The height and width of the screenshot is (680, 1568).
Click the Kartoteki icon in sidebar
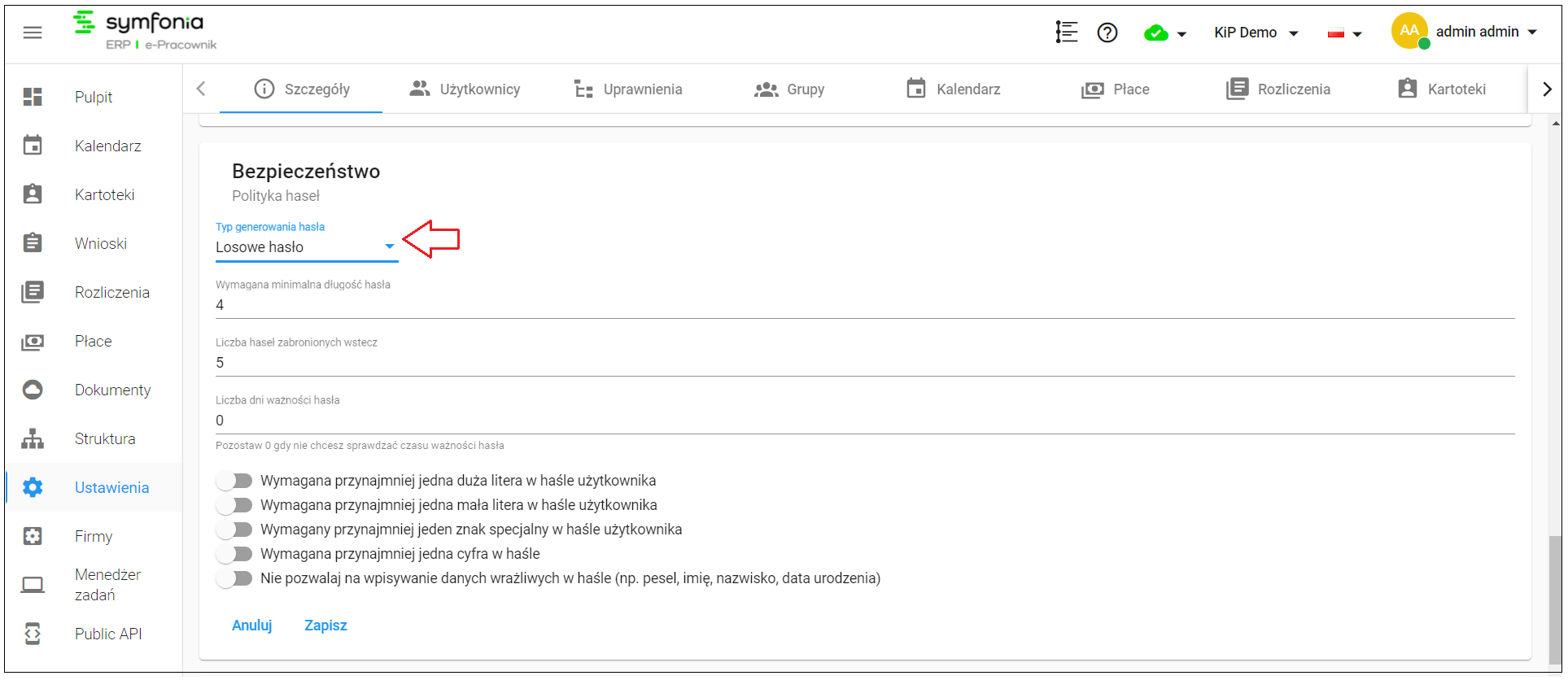pos(33,194)
